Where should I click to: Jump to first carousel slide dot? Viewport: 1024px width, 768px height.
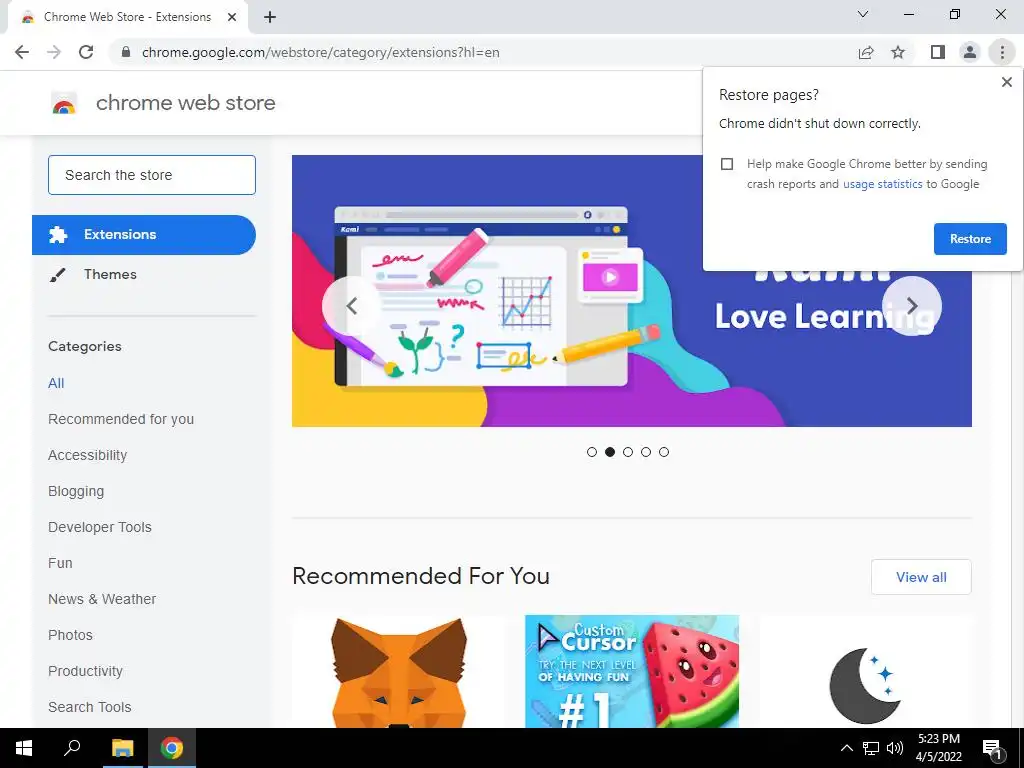point(592,452)
